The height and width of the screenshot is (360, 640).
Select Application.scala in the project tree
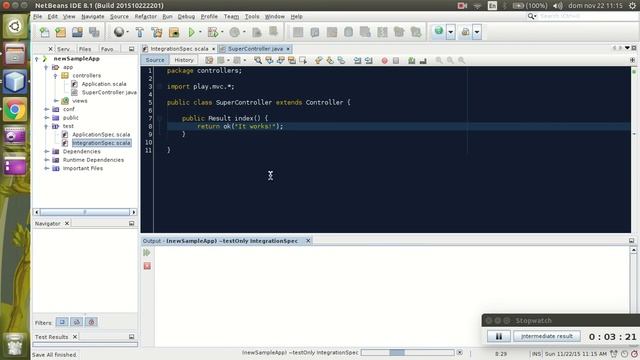point(104,84)
